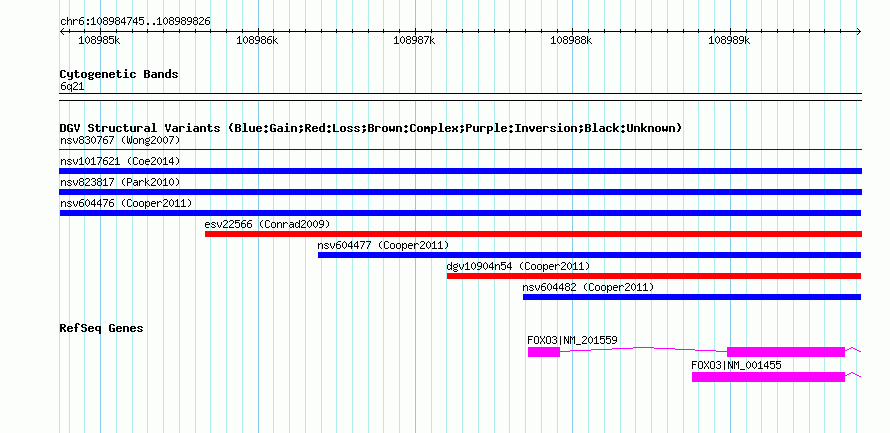Click variant label nsv604477 (Cooper2011)
The image size is (890, 433).
(384, 245)
